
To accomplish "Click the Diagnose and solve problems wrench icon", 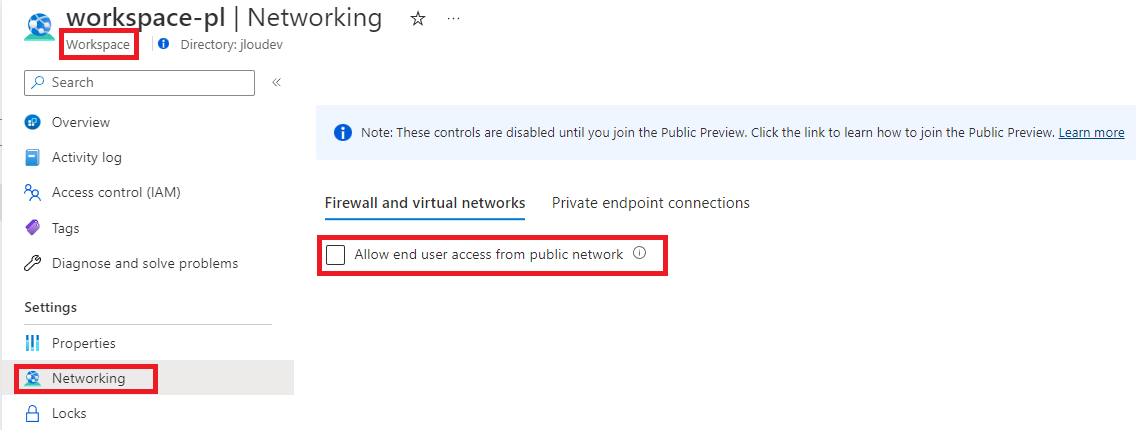I will pos(33,264).
